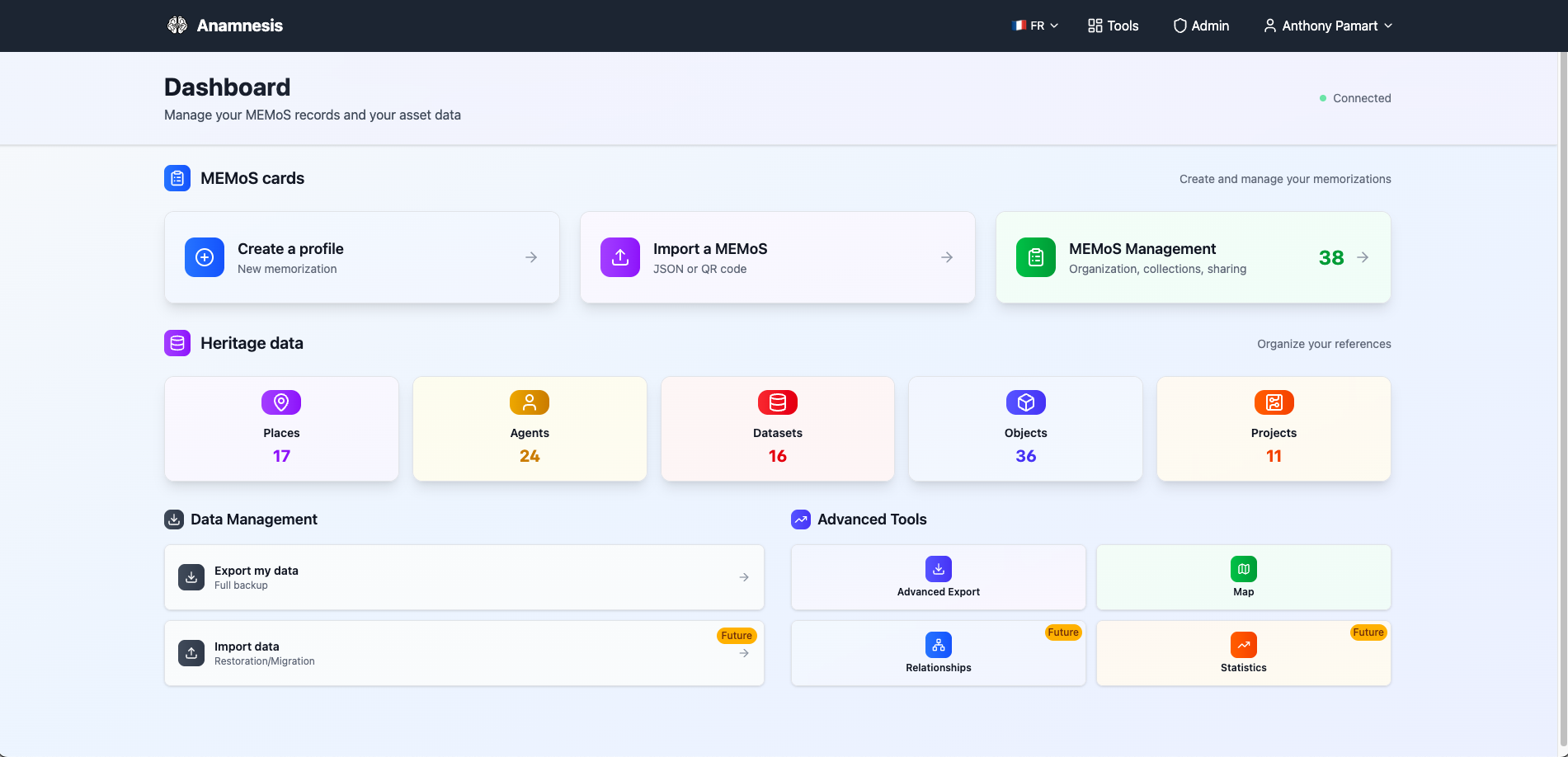Expand the Anthony Pamart user menu

[x=1328, y=26]
